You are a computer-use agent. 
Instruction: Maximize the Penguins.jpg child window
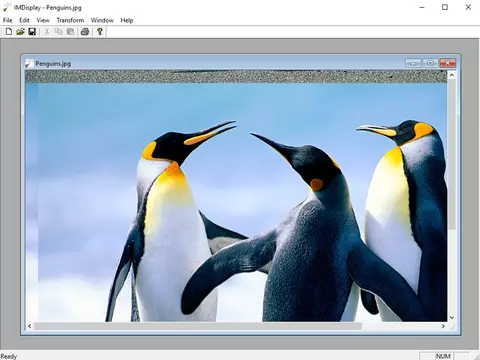(430, 63)
